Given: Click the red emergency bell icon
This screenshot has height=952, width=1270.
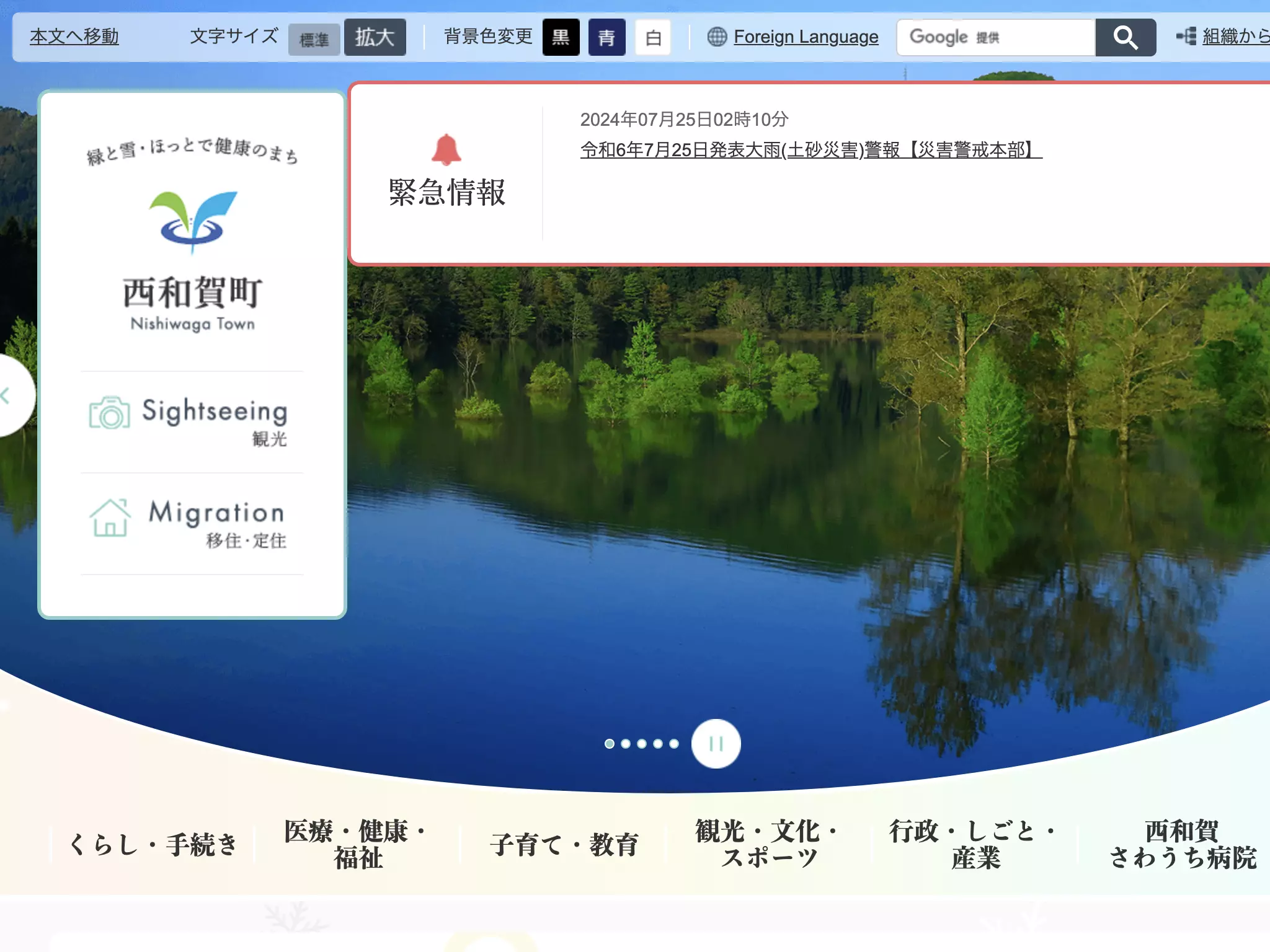Looking at the screenshot, I should pyautogui.click(x=446, y=149).
